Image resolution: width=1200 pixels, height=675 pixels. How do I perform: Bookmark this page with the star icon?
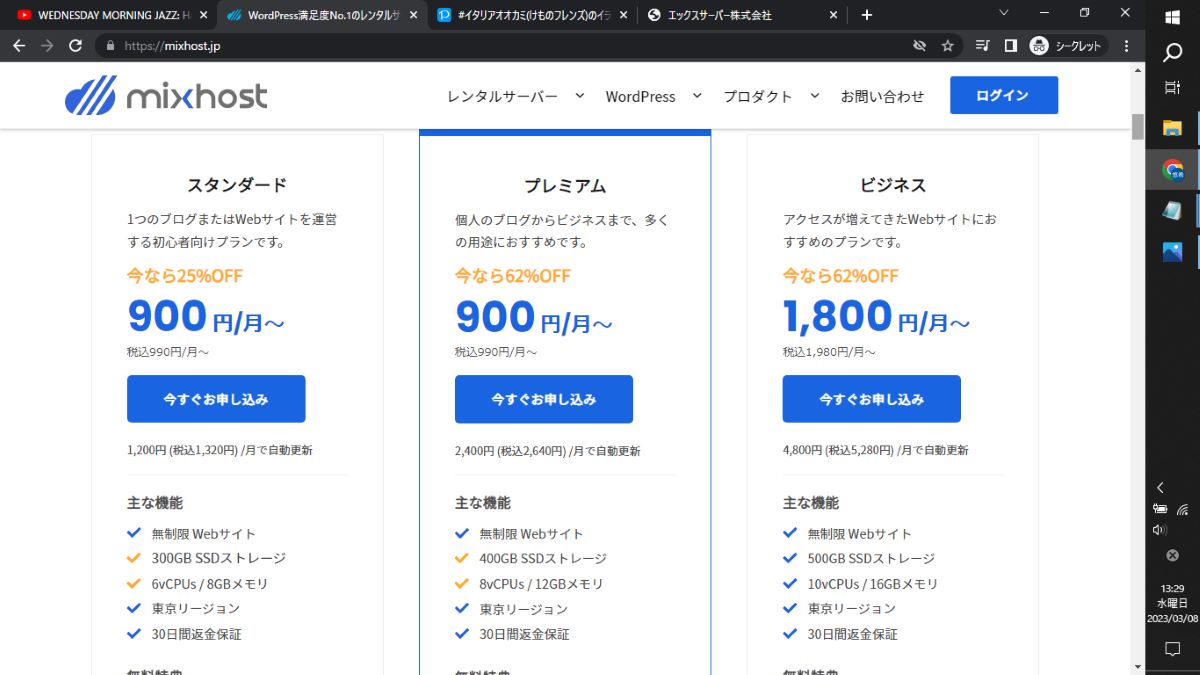tap(947, 46)
